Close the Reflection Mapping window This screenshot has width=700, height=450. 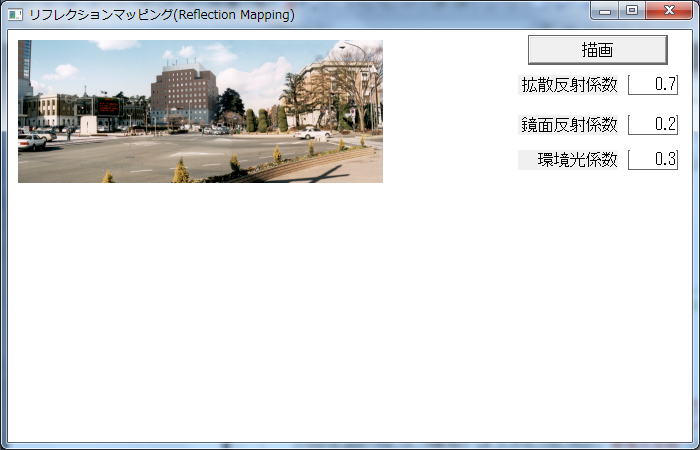(669, 11)
